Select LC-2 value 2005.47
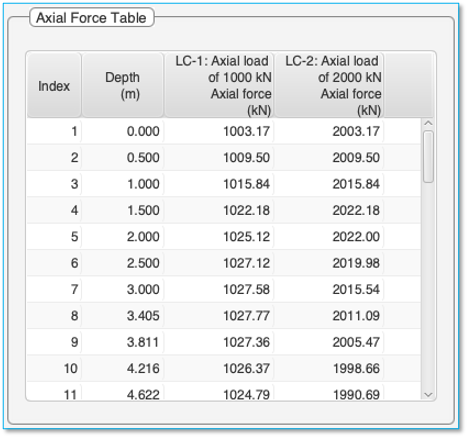The image size is (468, 437). (x=329, y=342)
